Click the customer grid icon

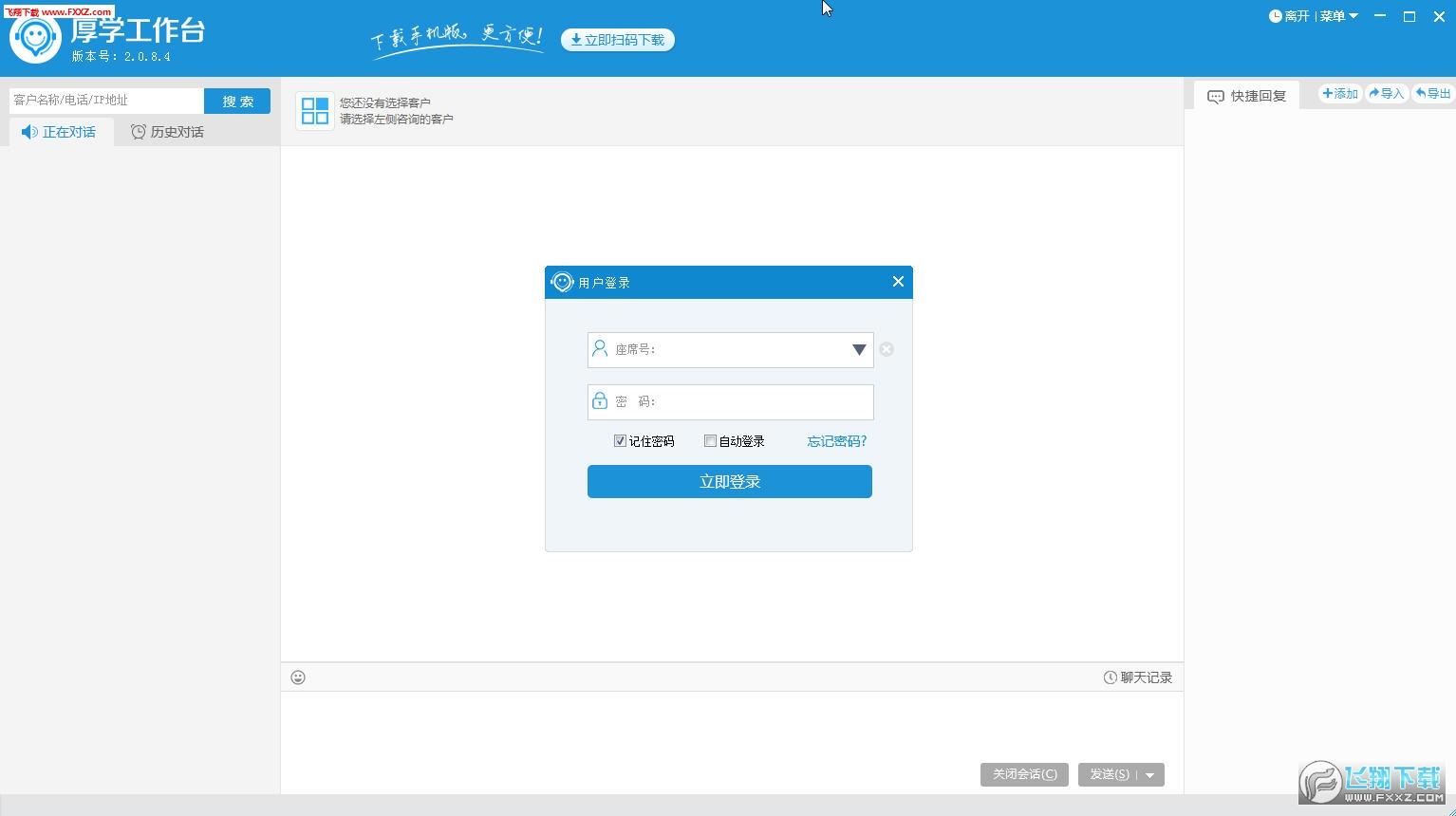[x=315, y=111]
